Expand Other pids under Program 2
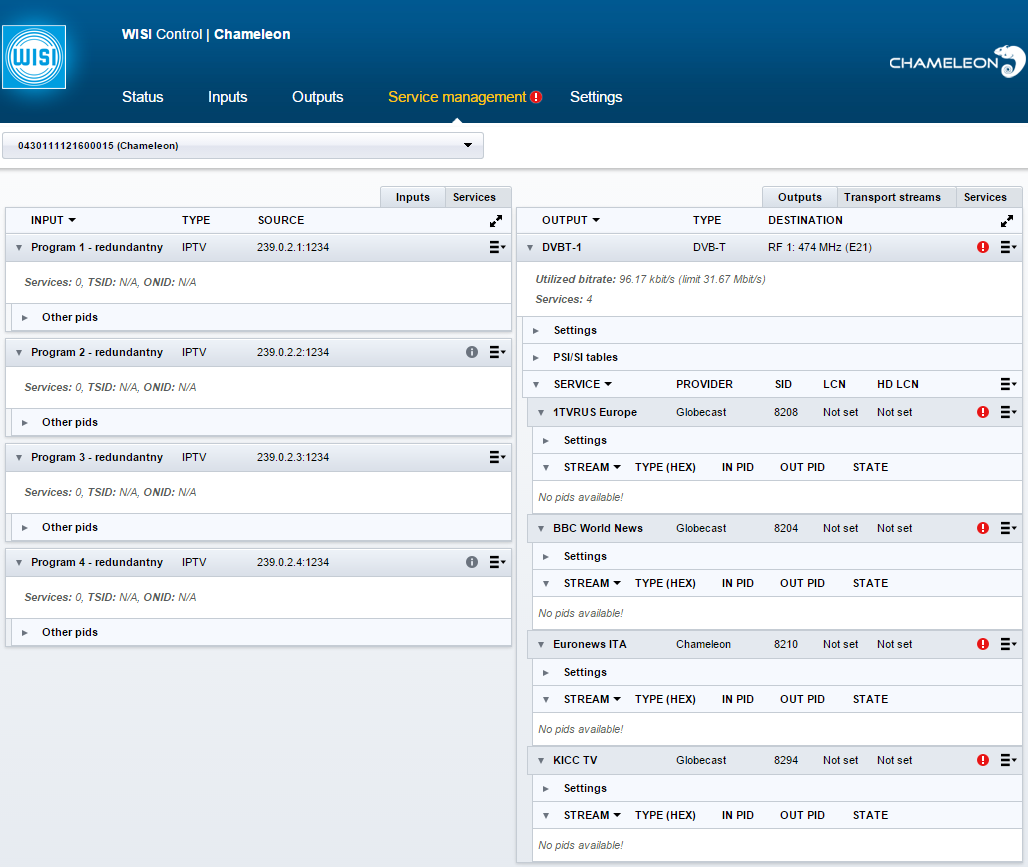 pyautogui.click(x=25, y=422)
